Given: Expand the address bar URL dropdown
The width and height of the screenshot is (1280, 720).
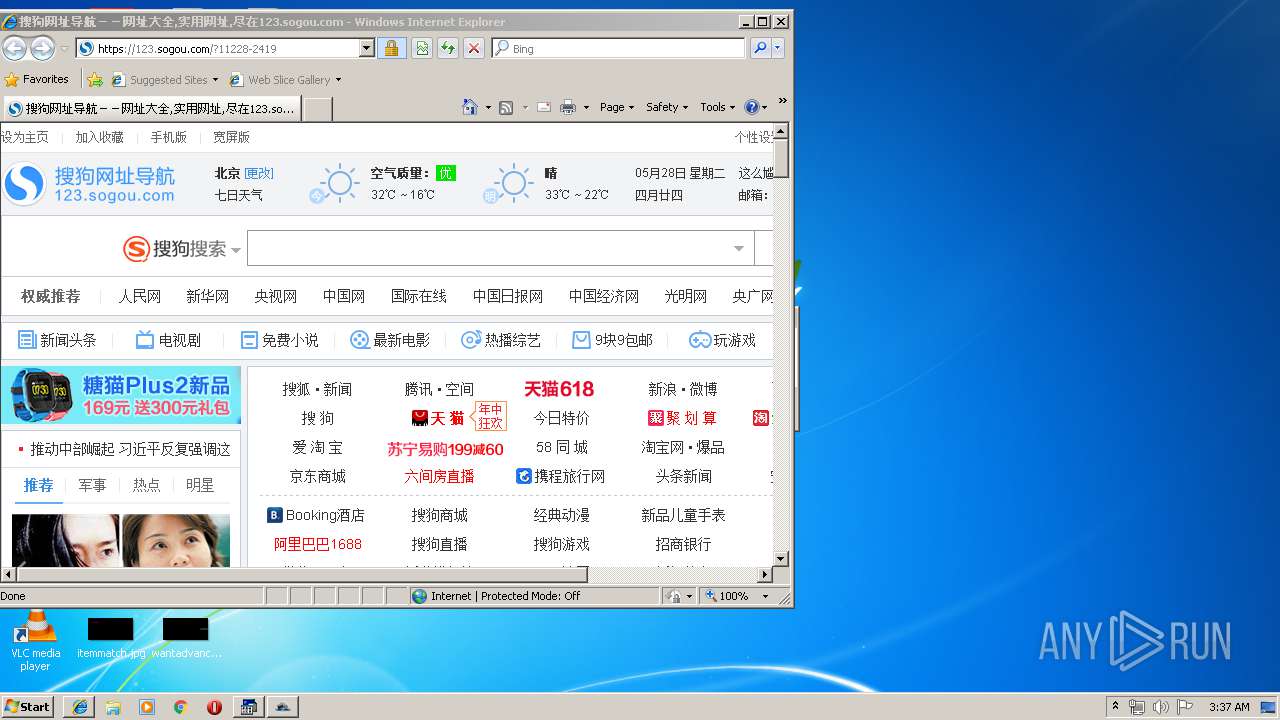Looking at the screenshot, I should click(x=366, y=48).
